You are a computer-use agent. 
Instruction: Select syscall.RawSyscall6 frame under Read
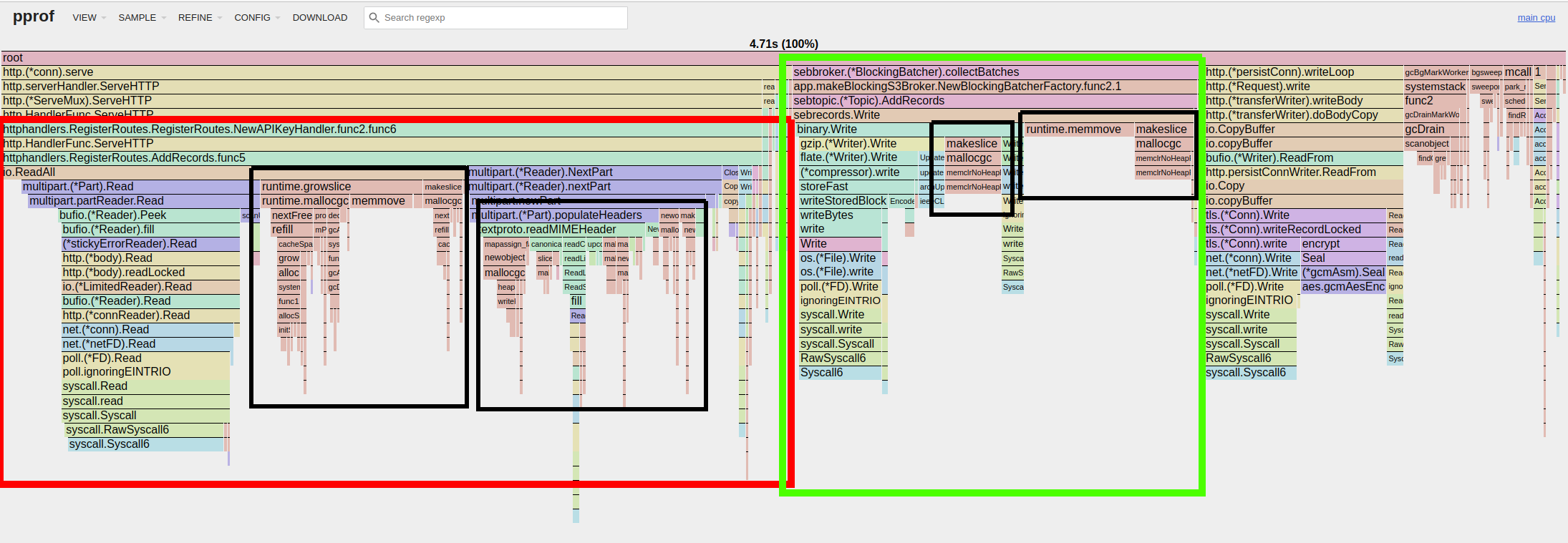145,430
